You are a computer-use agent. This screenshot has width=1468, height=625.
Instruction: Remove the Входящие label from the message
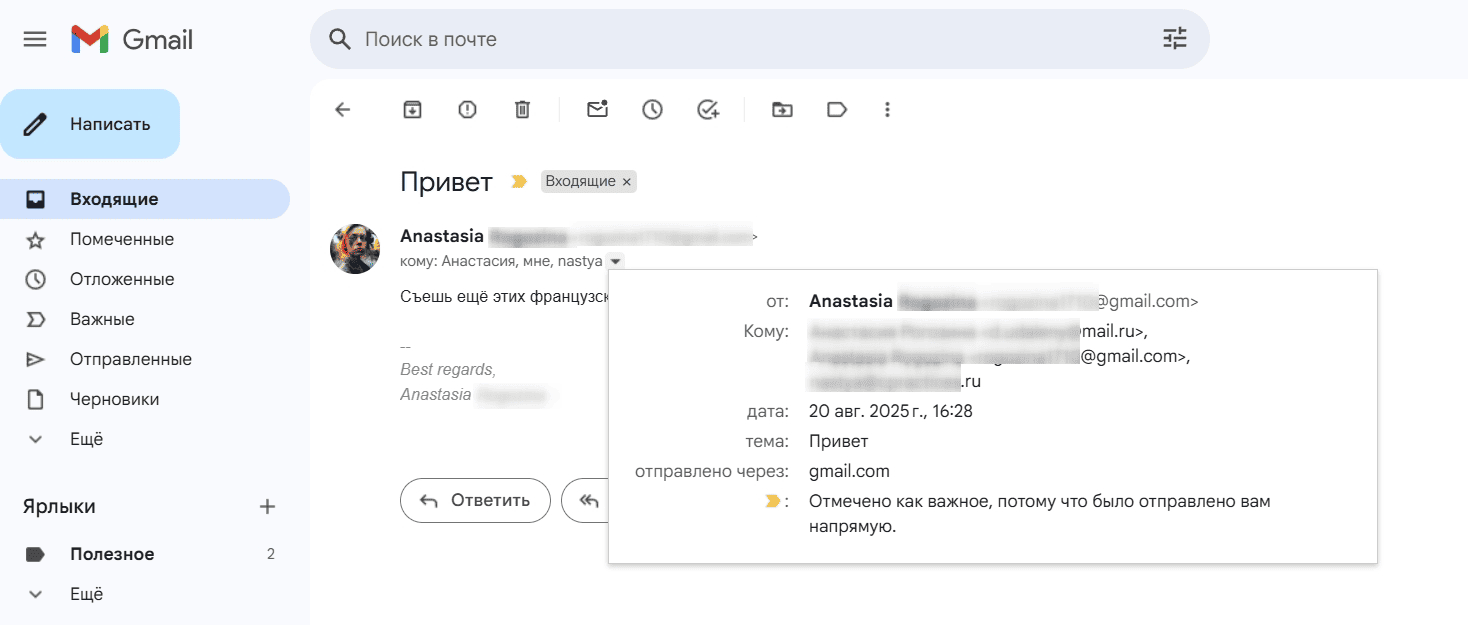(627, 182)
